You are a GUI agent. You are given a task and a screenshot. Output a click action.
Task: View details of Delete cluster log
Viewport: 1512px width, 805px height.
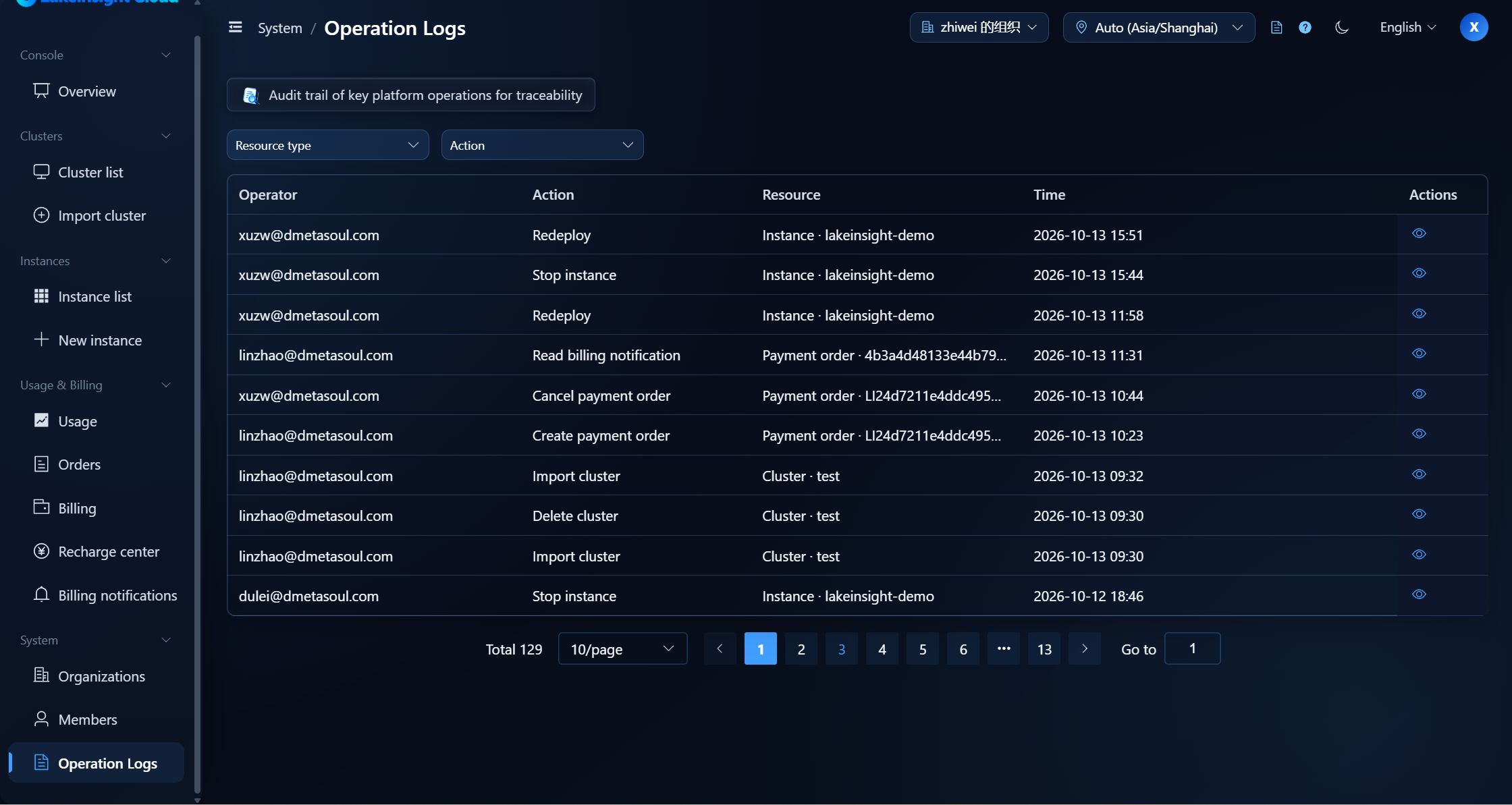coord(1419,514)
